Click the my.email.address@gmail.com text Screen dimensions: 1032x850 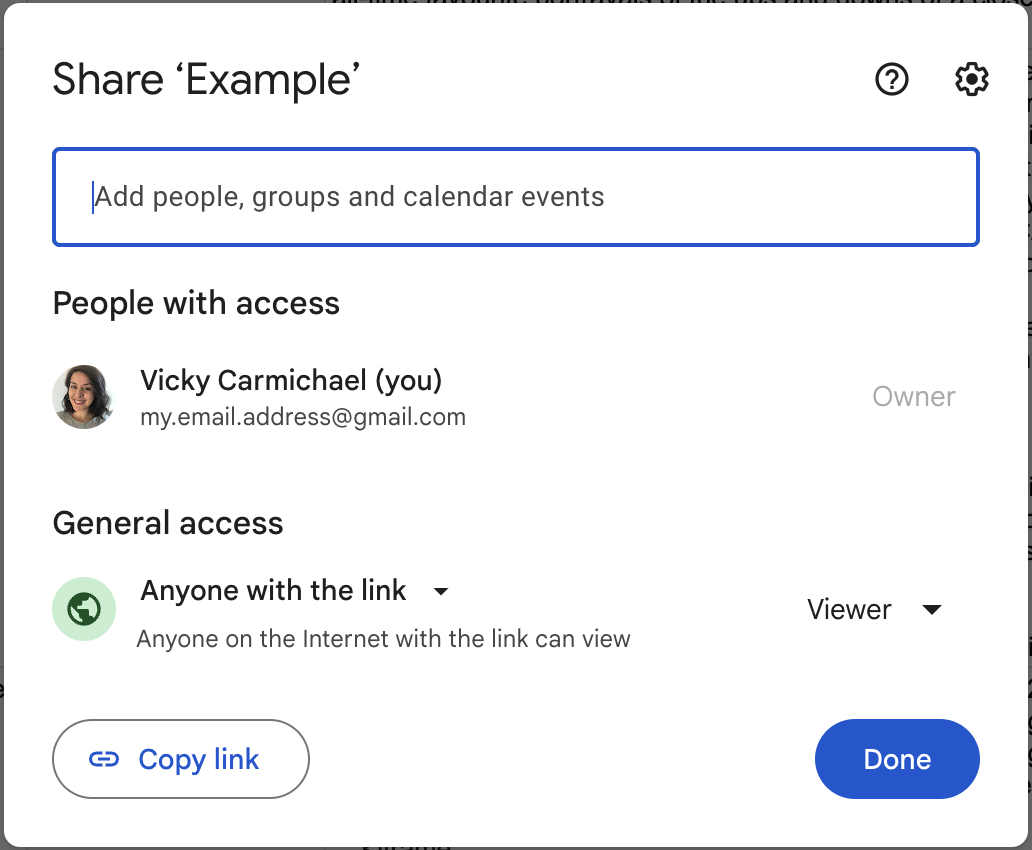(303, 417)
